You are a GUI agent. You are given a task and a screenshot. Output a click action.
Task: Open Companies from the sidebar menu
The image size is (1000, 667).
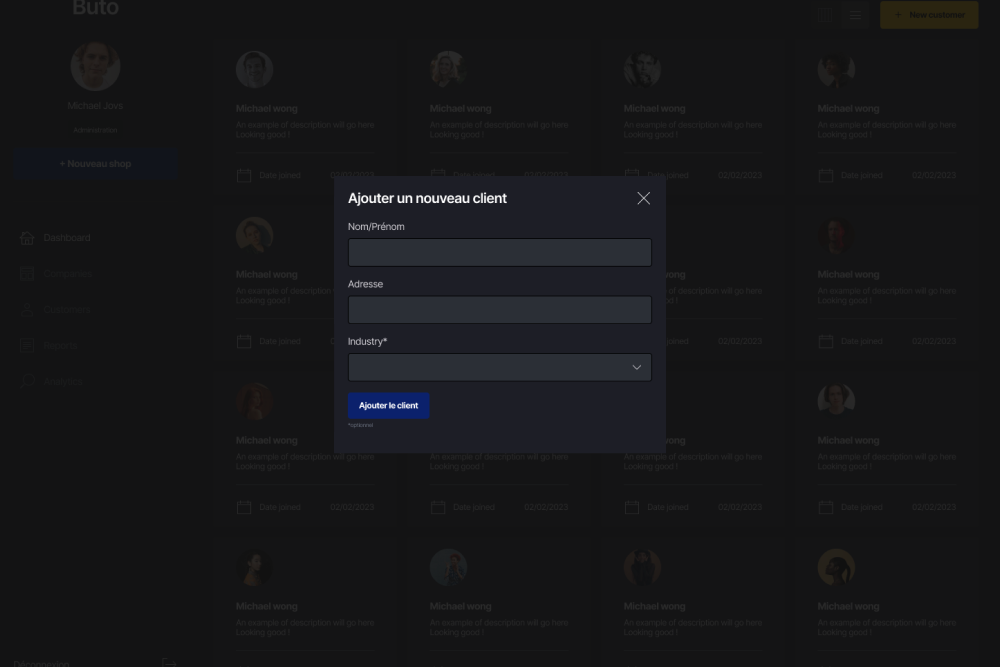[x=67, y=274]
